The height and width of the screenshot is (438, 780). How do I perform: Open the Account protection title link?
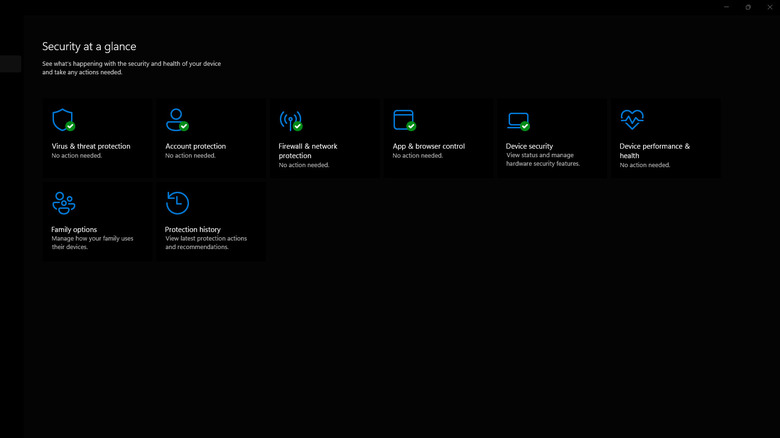coord(195,146)
